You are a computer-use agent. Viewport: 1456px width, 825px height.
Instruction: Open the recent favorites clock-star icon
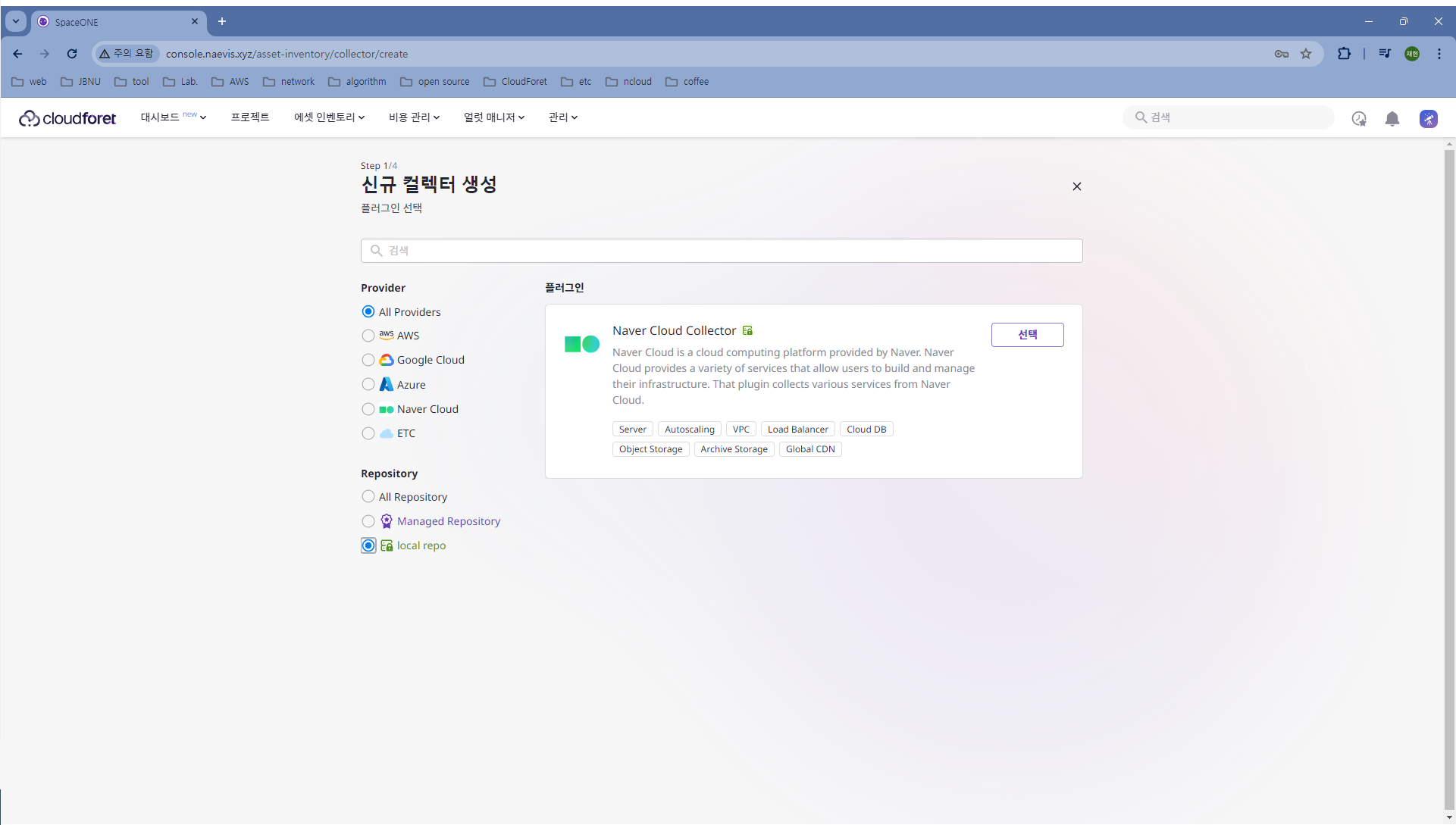[x=1358, y=119]
